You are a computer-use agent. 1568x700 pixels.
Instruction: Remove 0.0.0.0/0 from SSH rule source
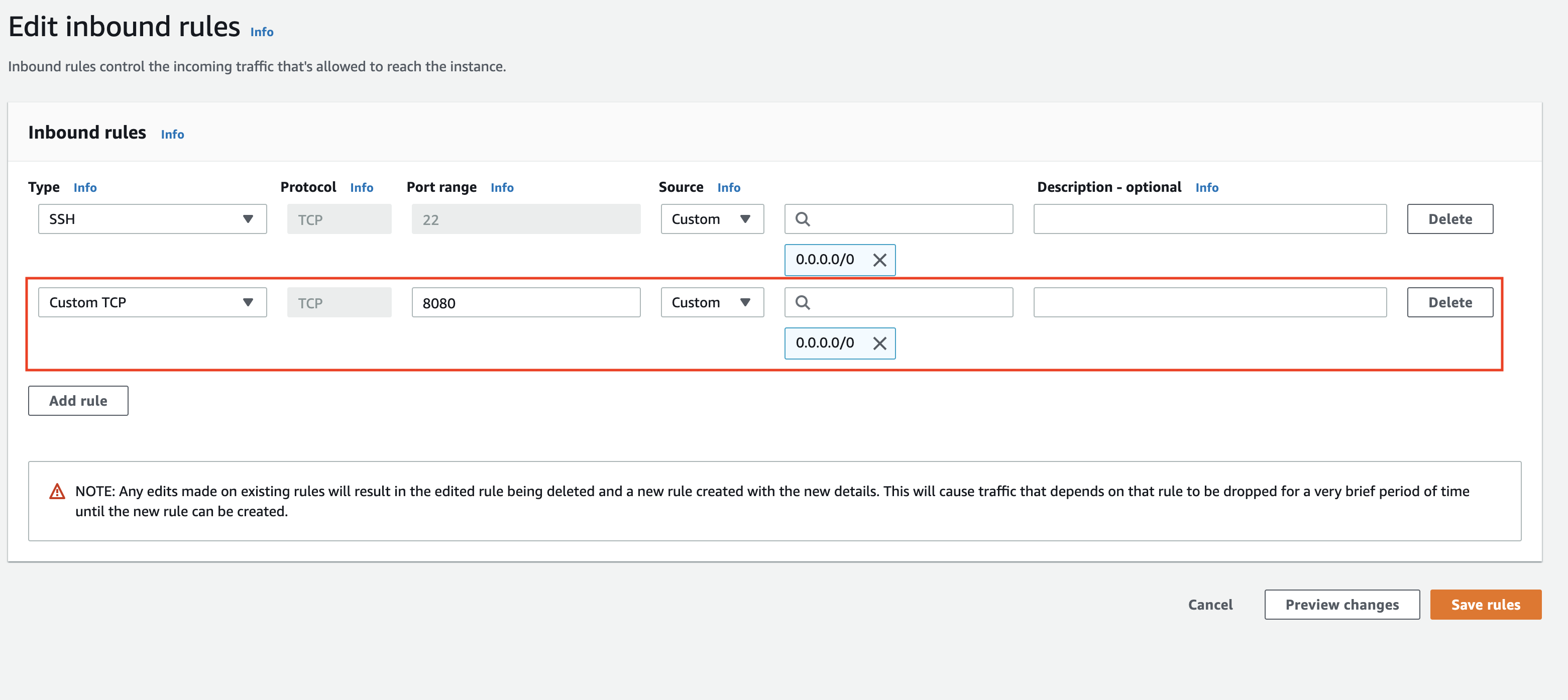click(x=879, y=260)
